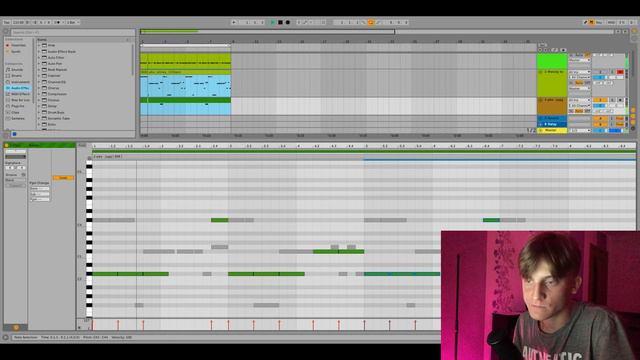640x360 pixels.
Task: Toggle the piano roll headphone preview icon
Action: point(89,158)
